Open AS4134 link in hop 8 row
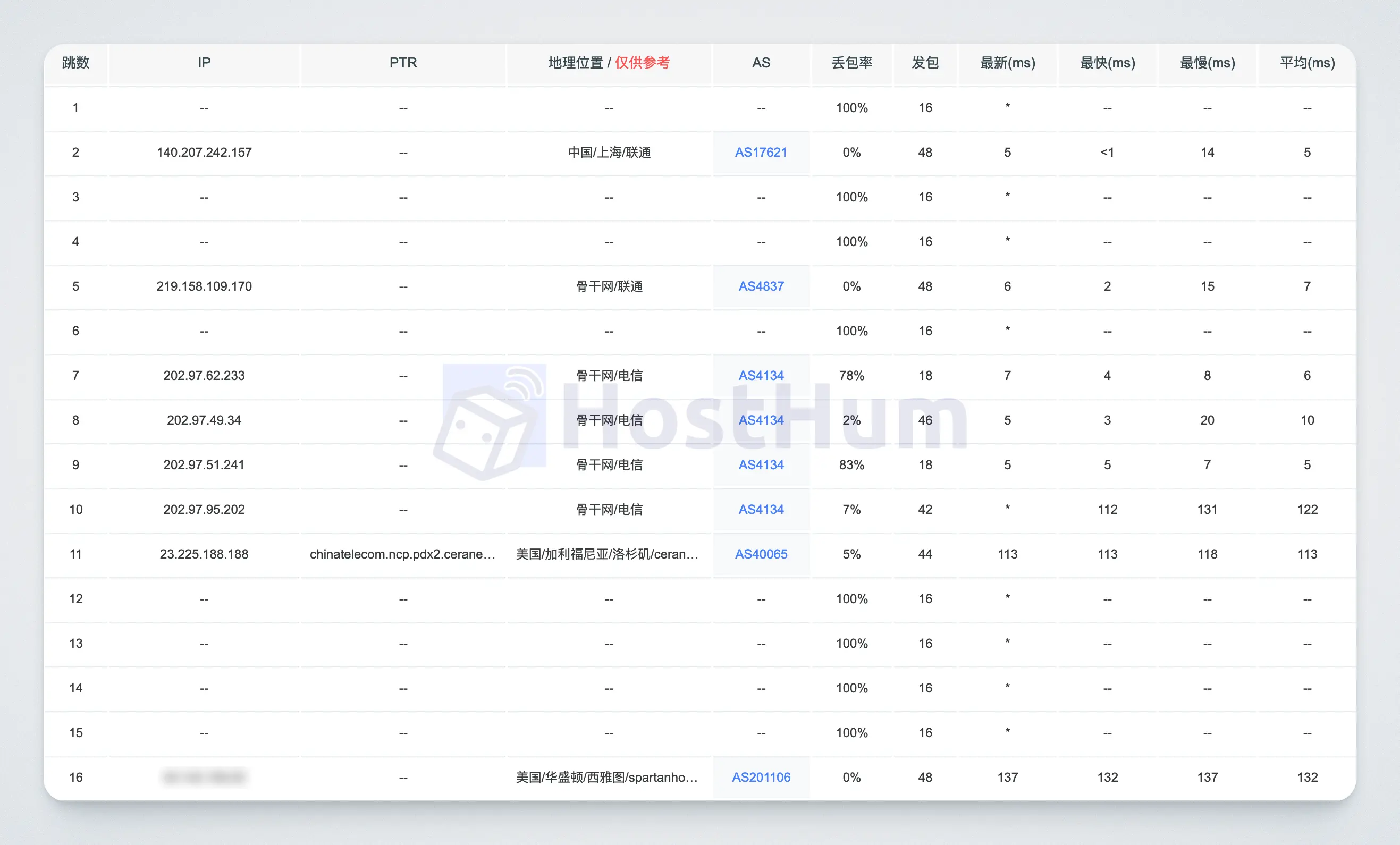 [761, 420]
